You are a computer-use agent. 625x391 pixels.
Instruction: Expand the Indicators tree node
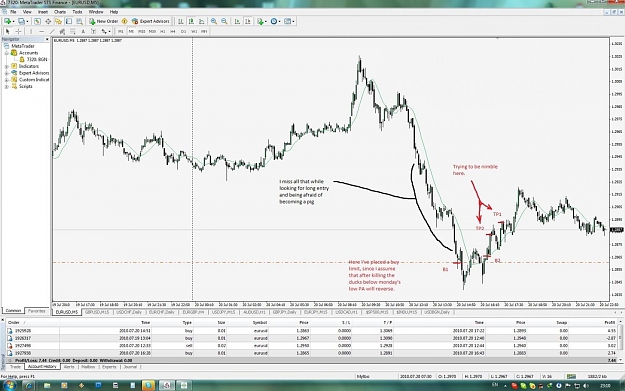[7, 66]
